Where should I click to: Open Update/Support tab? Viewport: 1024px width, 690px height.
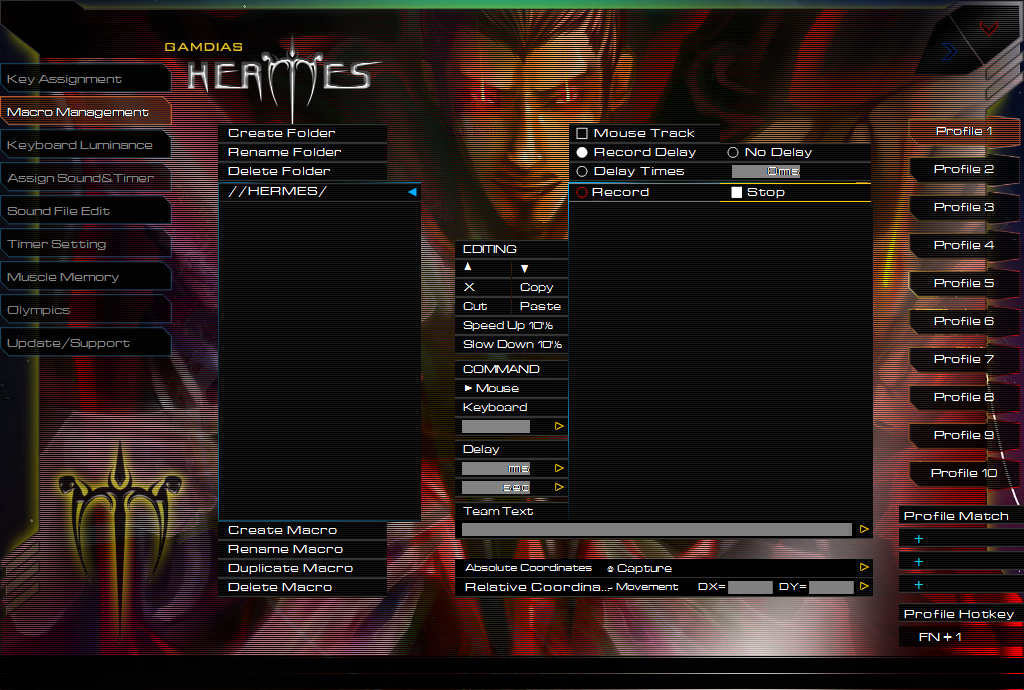[86, 343]
